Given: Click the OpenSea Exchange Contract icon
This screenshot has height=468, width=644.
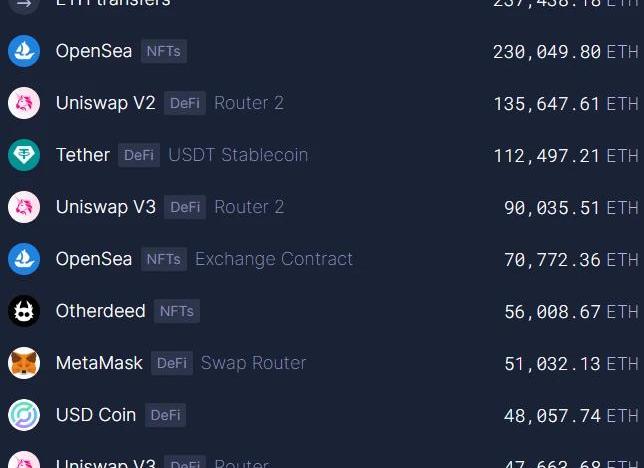Looking at the screenshot, I should click(24, 259).
